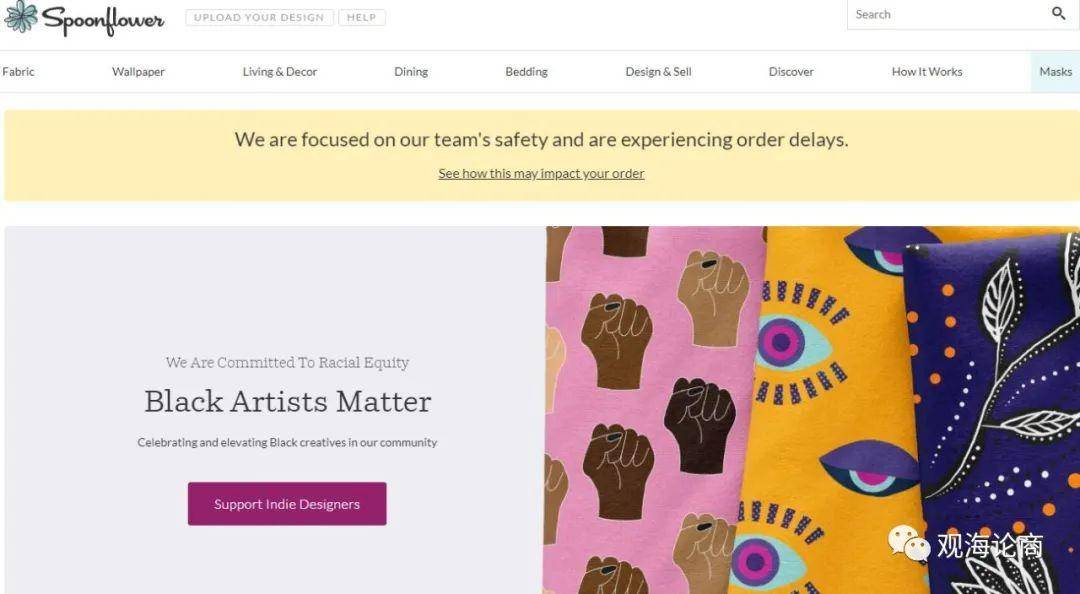Click the Spoonflower flower logo icon
Image resolution: width=1080 pixels, height=594 pixels.
click(21, 17)
